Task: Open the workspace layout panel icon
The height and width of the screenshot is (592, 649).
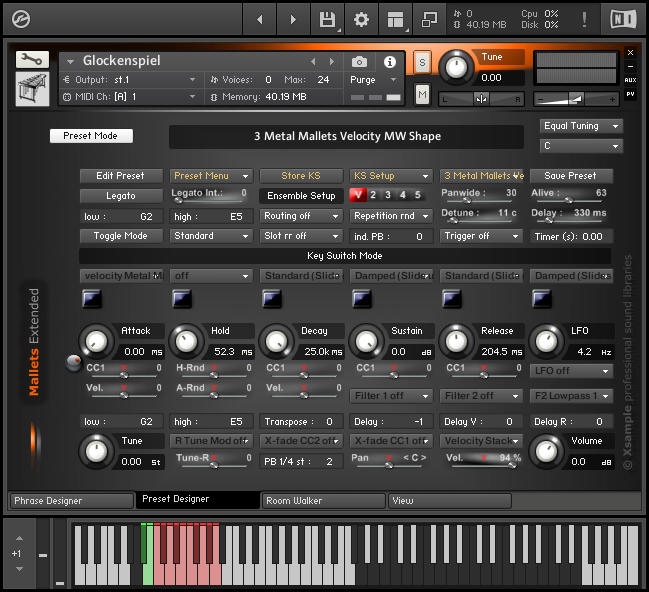Action: tap(395, 19)
